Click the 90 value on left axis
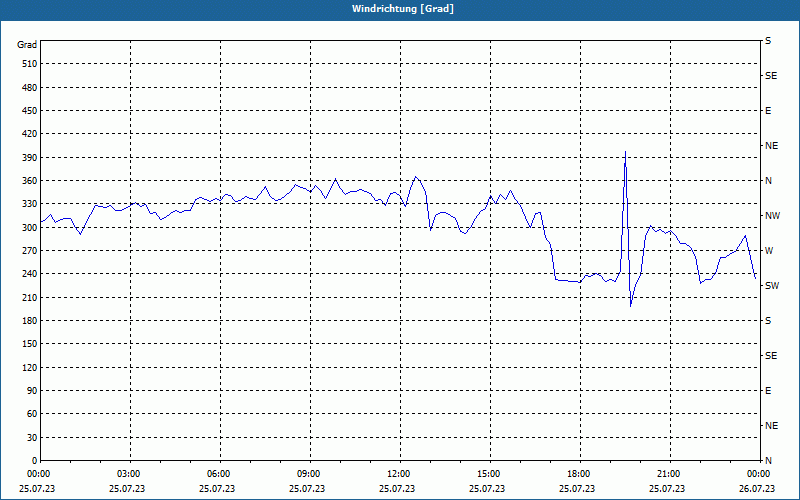The image size is (800, 500). click(x=32, y=391)
